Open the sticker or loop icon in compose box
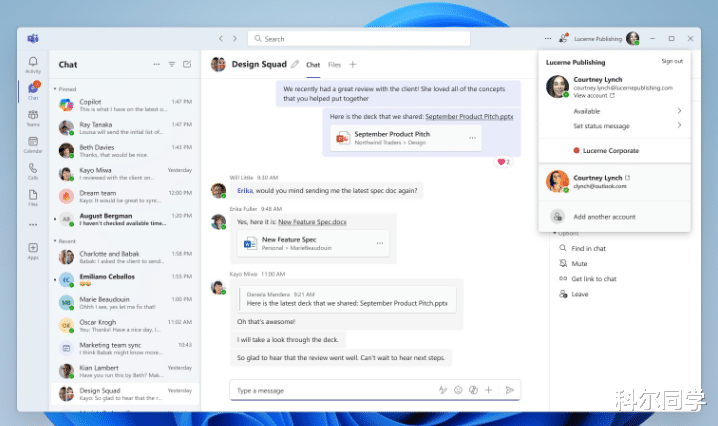718x426 pixels. point(473,390)
